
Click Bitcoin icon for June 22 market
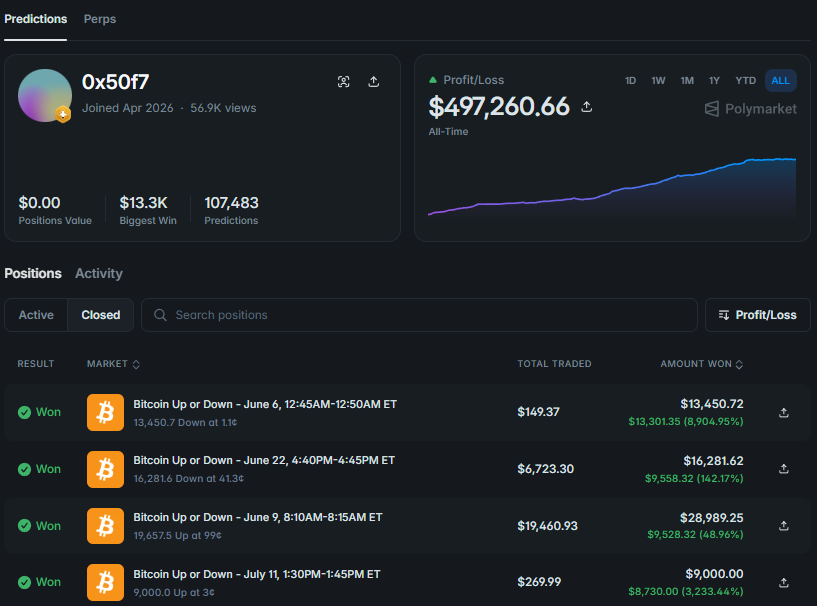click(105, 469)
